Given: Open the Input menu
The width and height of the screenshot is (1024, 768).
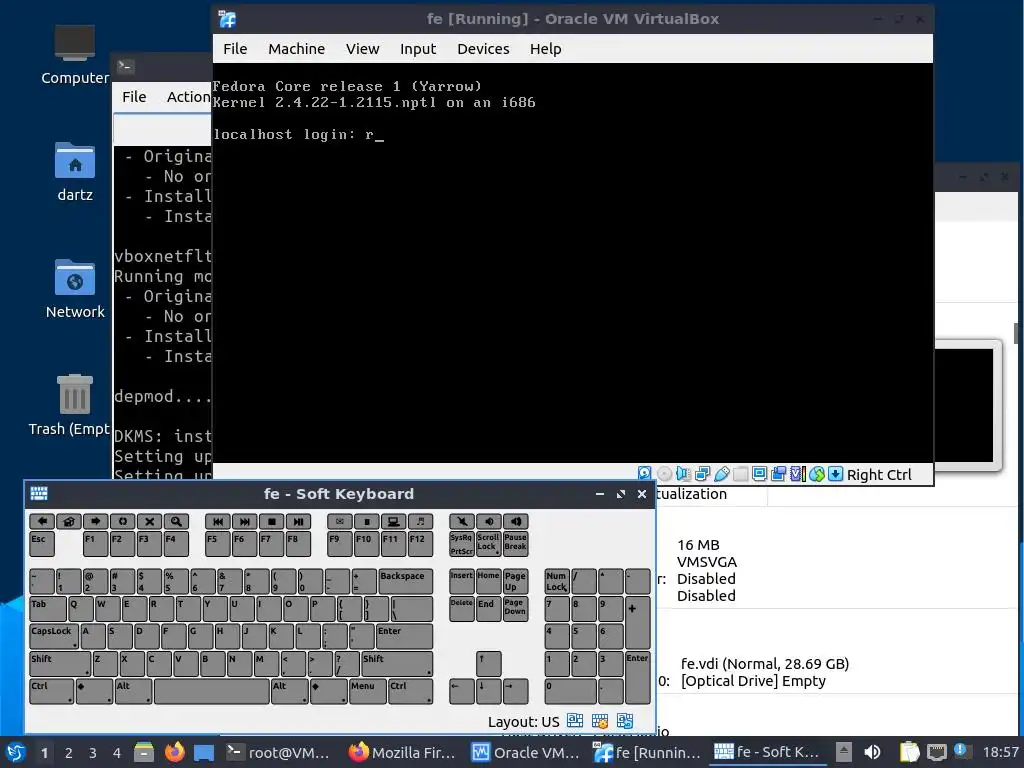Looking at the screenshot, I should (x=418, y=49).
